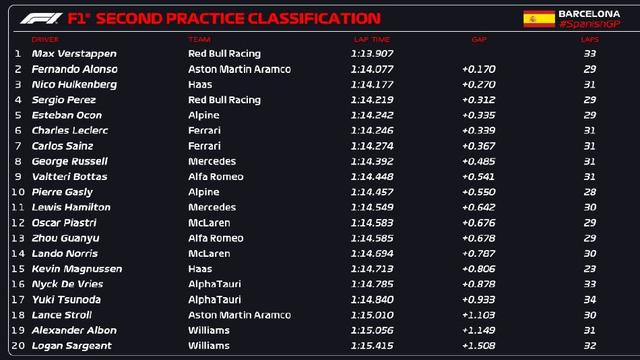Click the LAP TIME column header

(x=372, y=40)
